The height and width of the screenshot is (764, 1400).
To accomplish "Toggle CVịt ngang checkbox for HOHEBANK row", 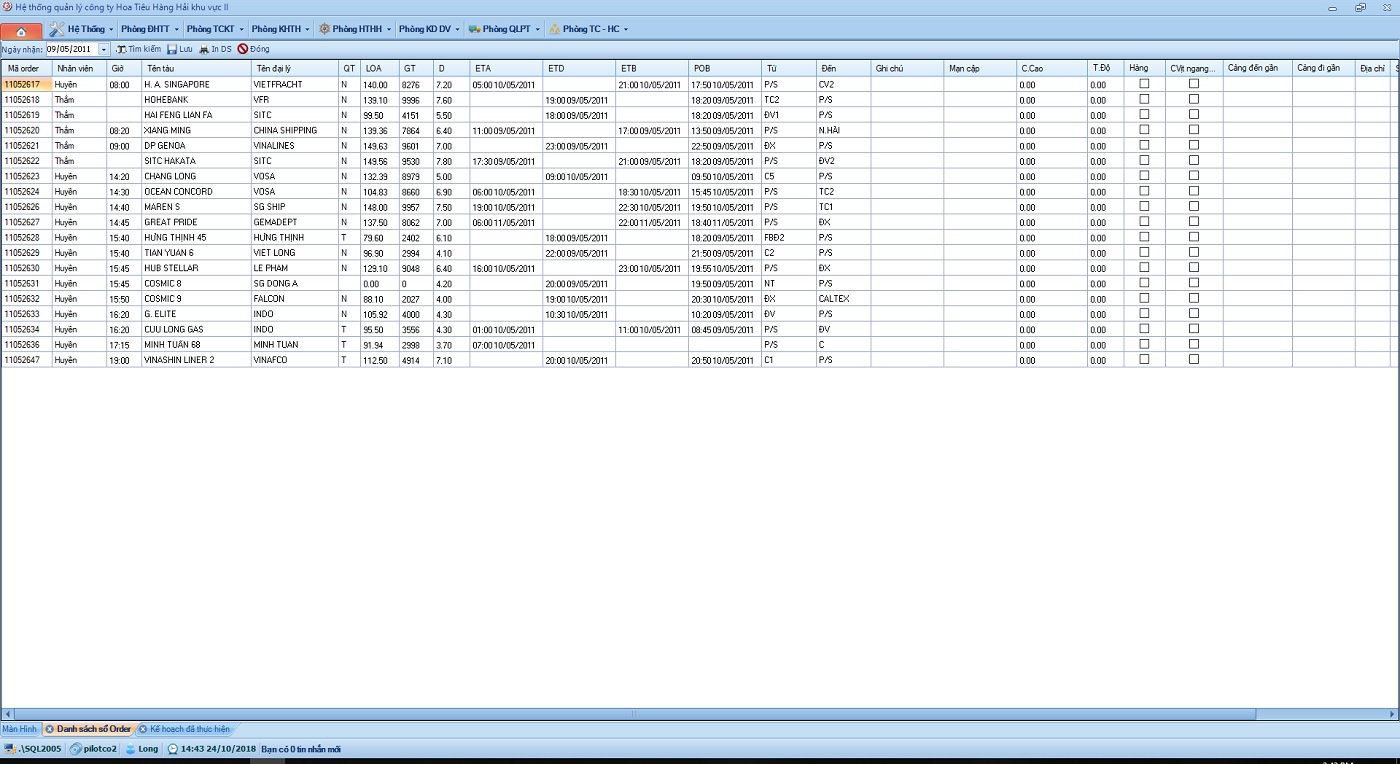I will click(1193, 99).
